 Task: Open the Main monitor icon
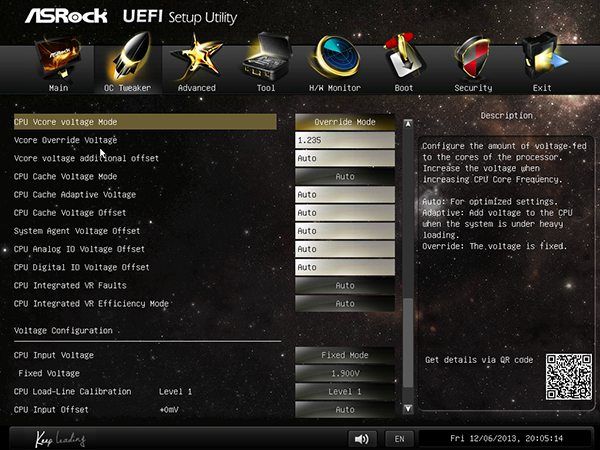tap(58, 58)
